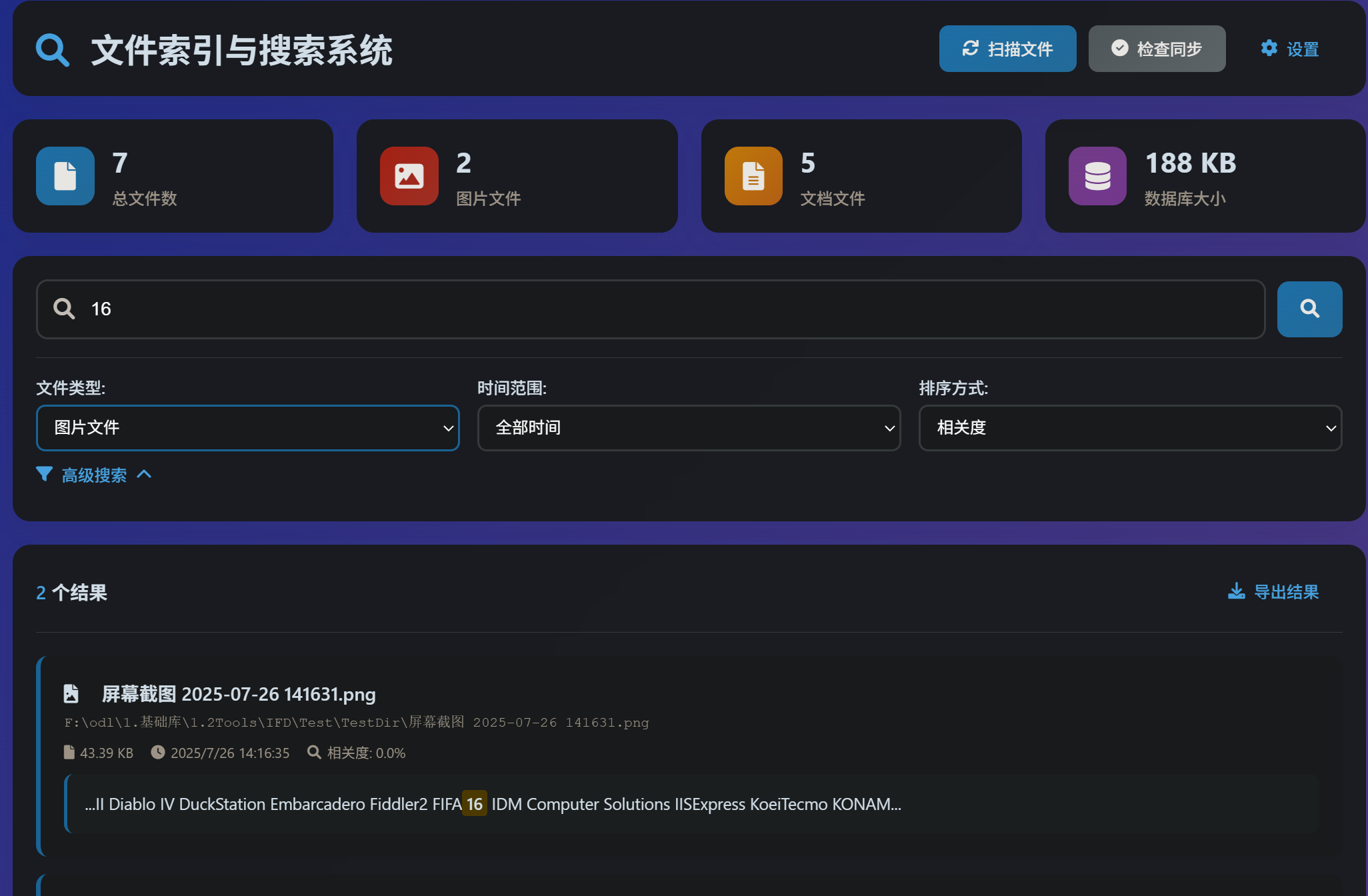Click the snippet text starting with Diablo IV
This screenshot has height=896, width=1368.
click(x=493, y=804)
